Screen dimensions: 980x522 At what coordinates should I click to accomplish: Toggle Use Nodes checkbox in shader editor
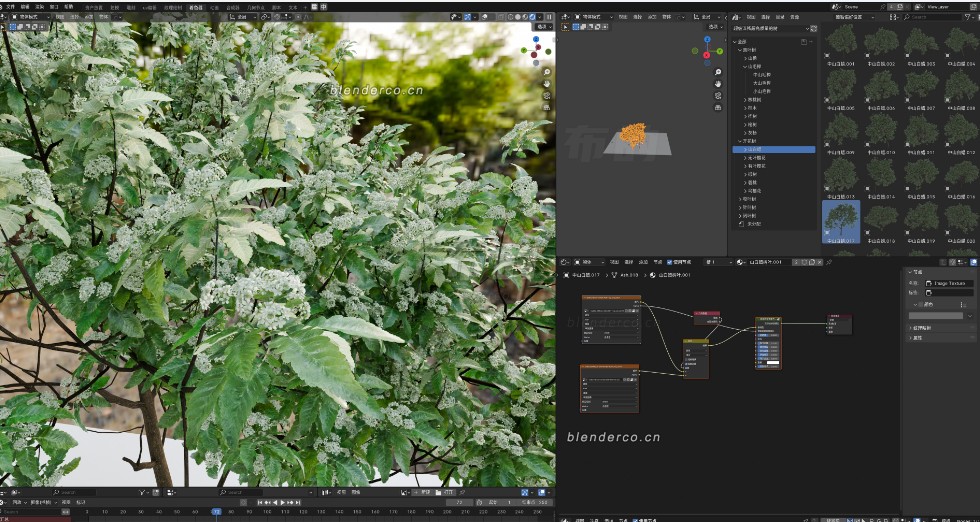click(669, 262)
